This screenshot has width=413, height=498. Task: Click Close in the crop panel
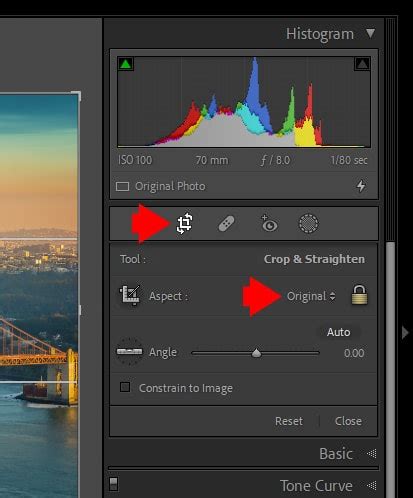348,421
